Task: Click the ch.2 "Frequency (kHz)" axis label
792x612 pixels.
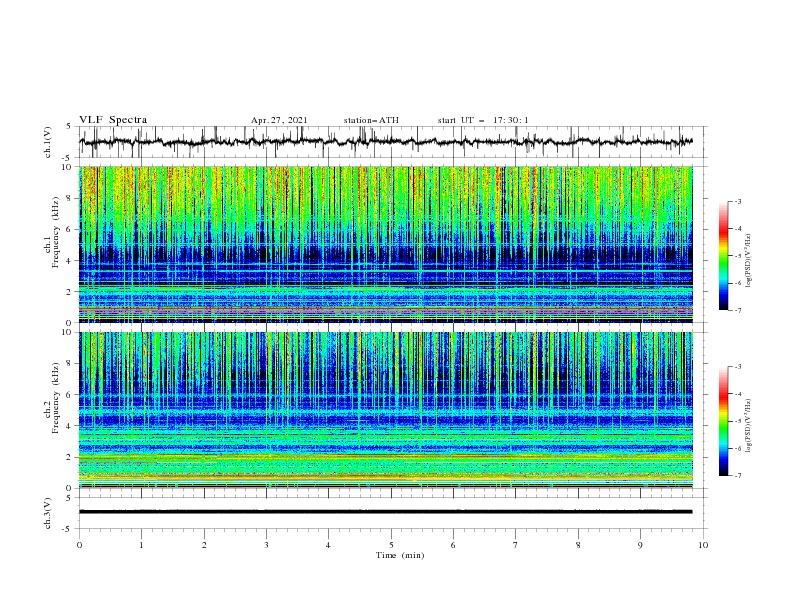Action: [56, 397]
